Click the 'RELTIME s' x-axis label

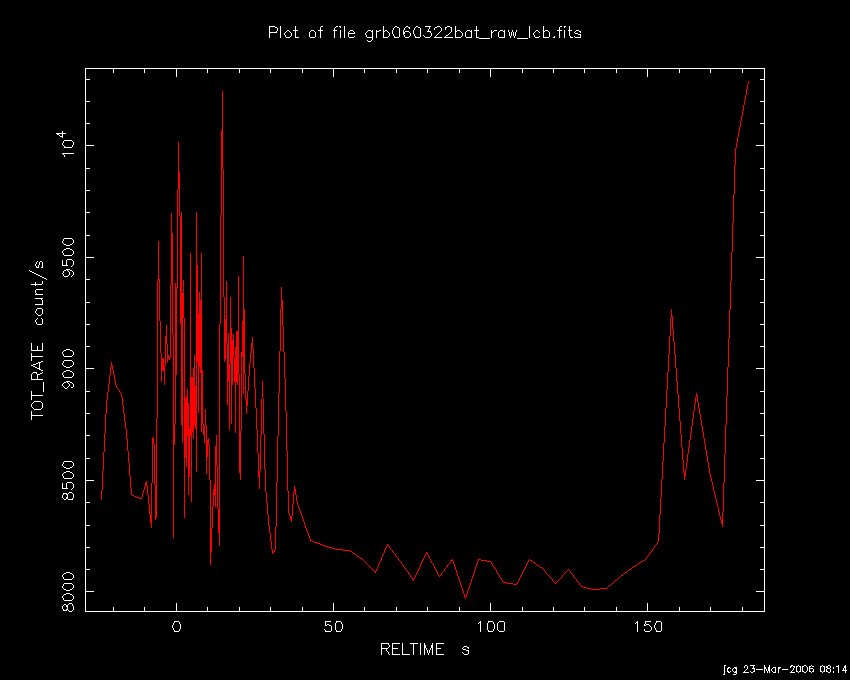[424, 650]
